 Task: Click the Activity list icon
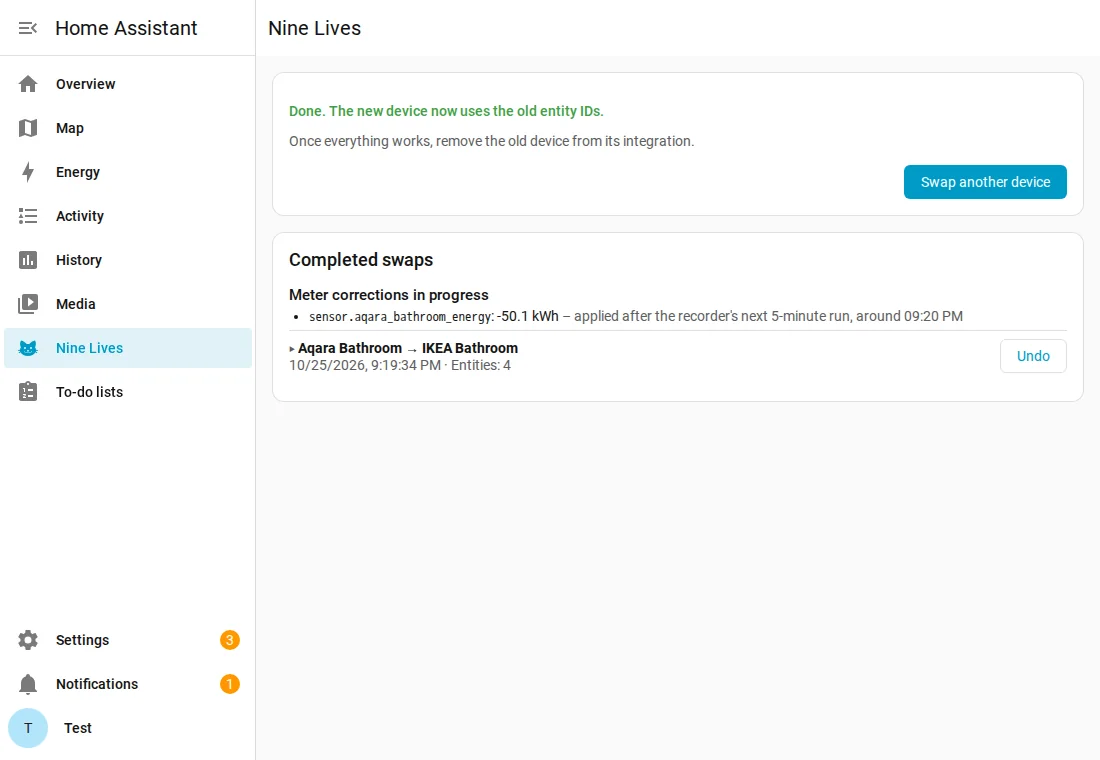[28, 216]
